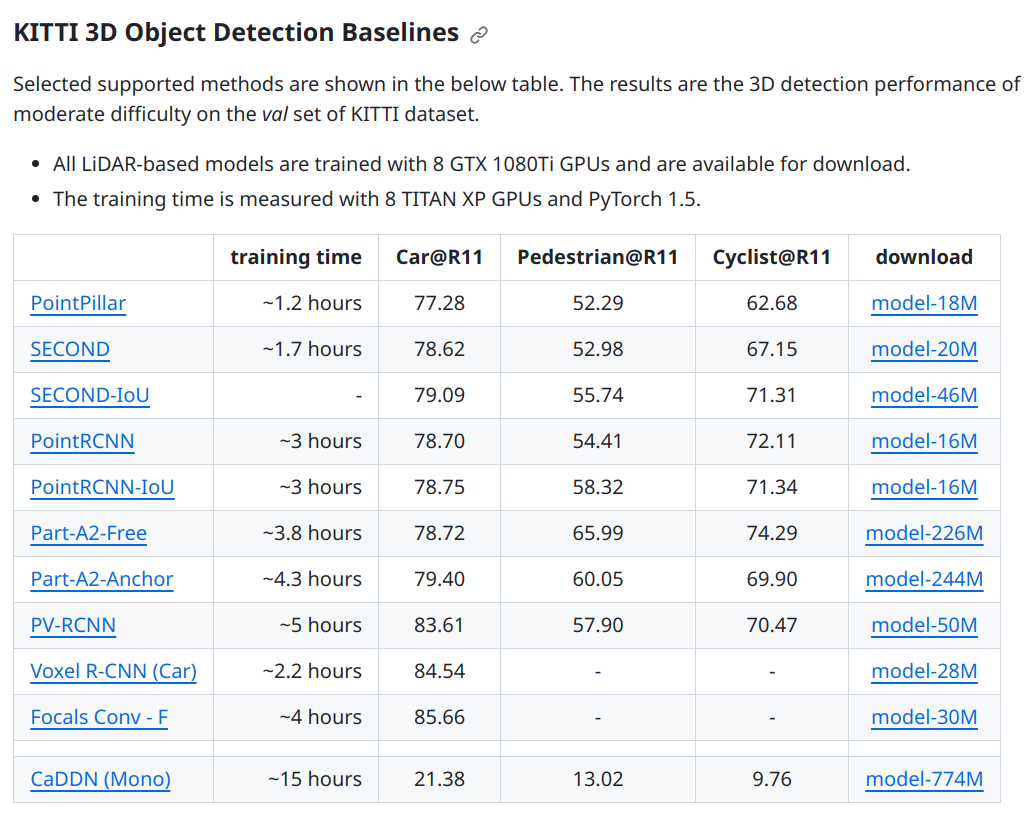The width and height of the screenshot is (1034, 830).
Task: Download the CaDDN model-774M file
Action: coord(924,779)
